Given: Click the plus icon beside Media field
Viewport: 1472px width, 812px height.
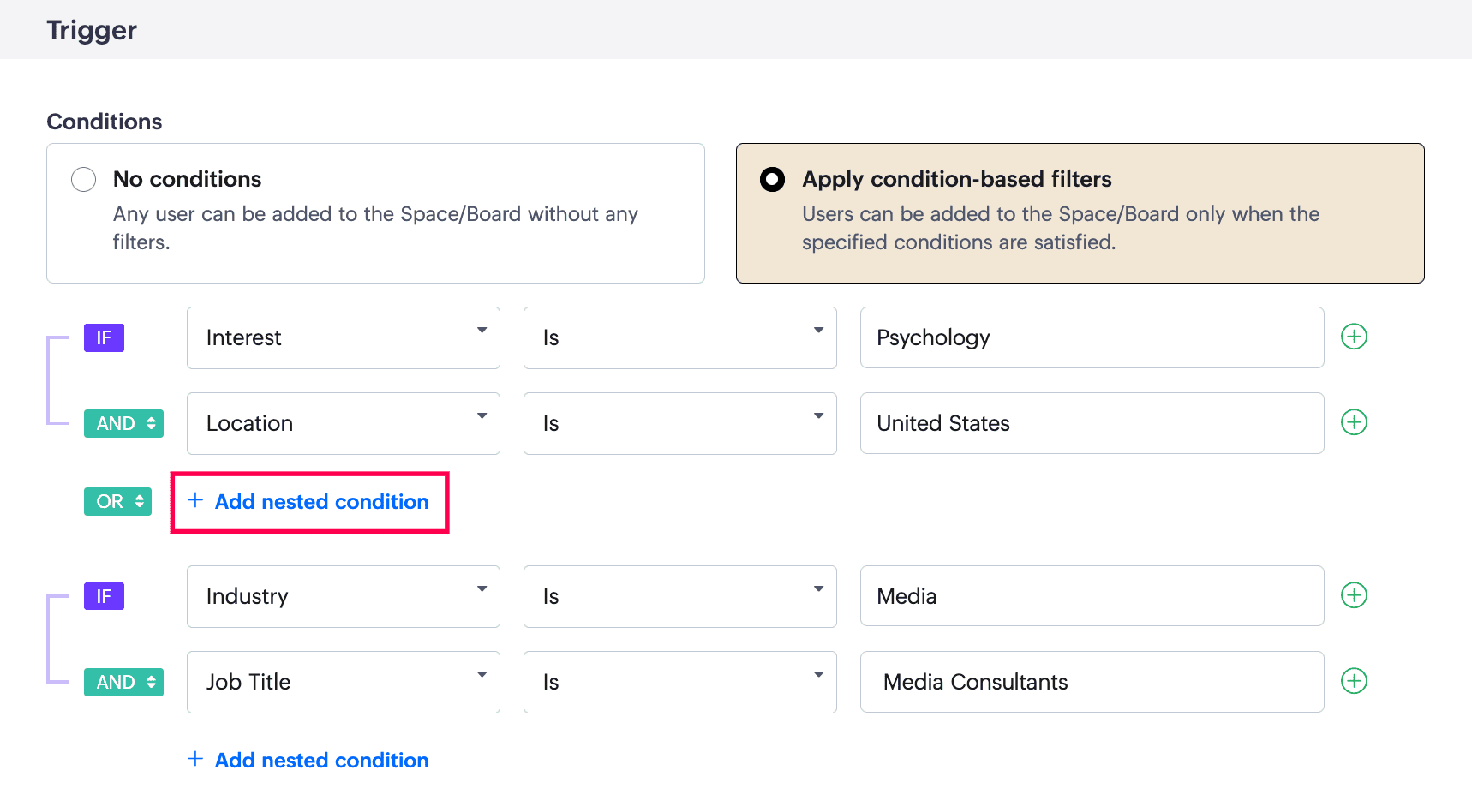Looking at the screenshot, I should click(1354, 595).
